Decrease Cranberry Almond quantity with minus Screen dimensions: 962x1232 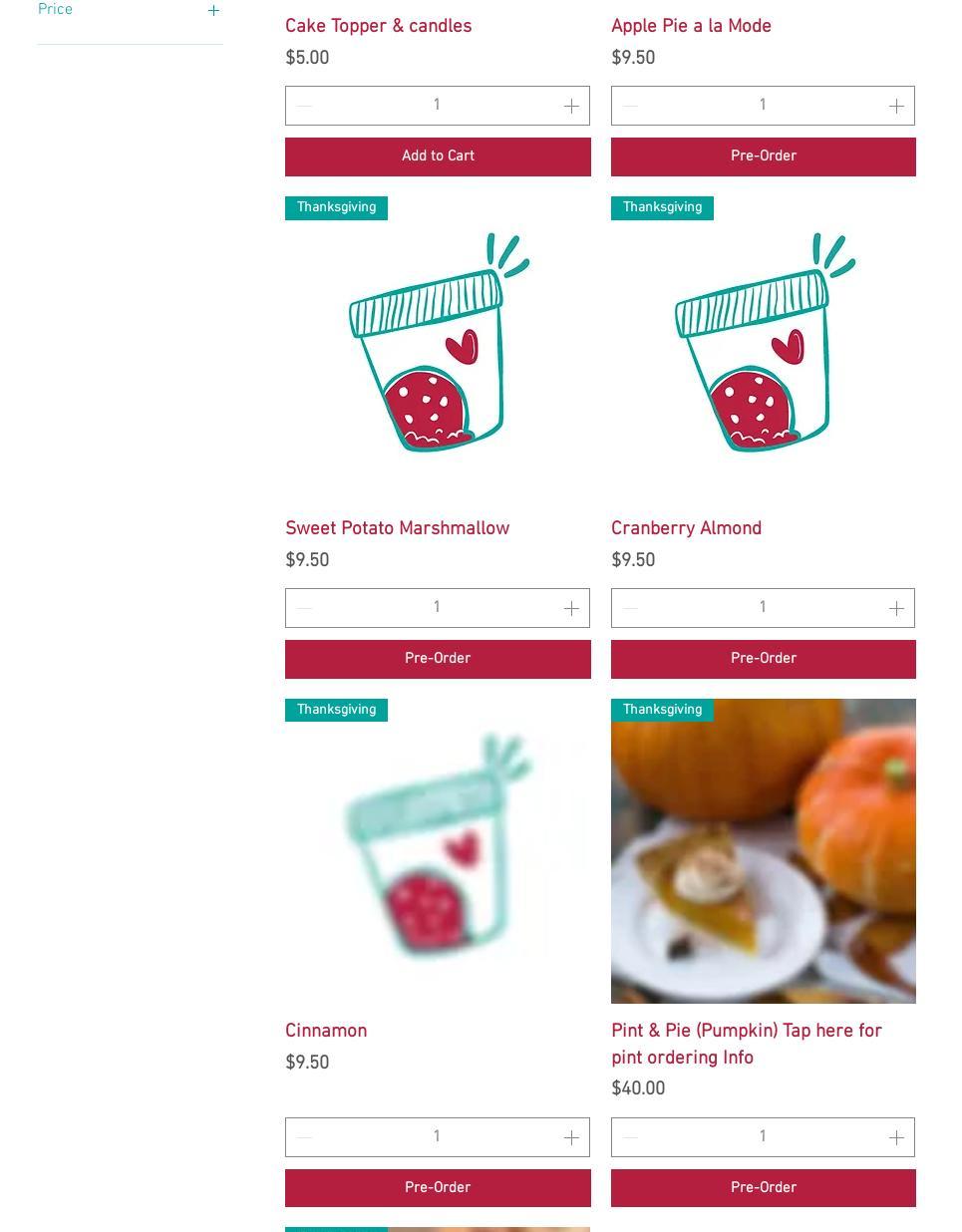click(x=630, y=608)
